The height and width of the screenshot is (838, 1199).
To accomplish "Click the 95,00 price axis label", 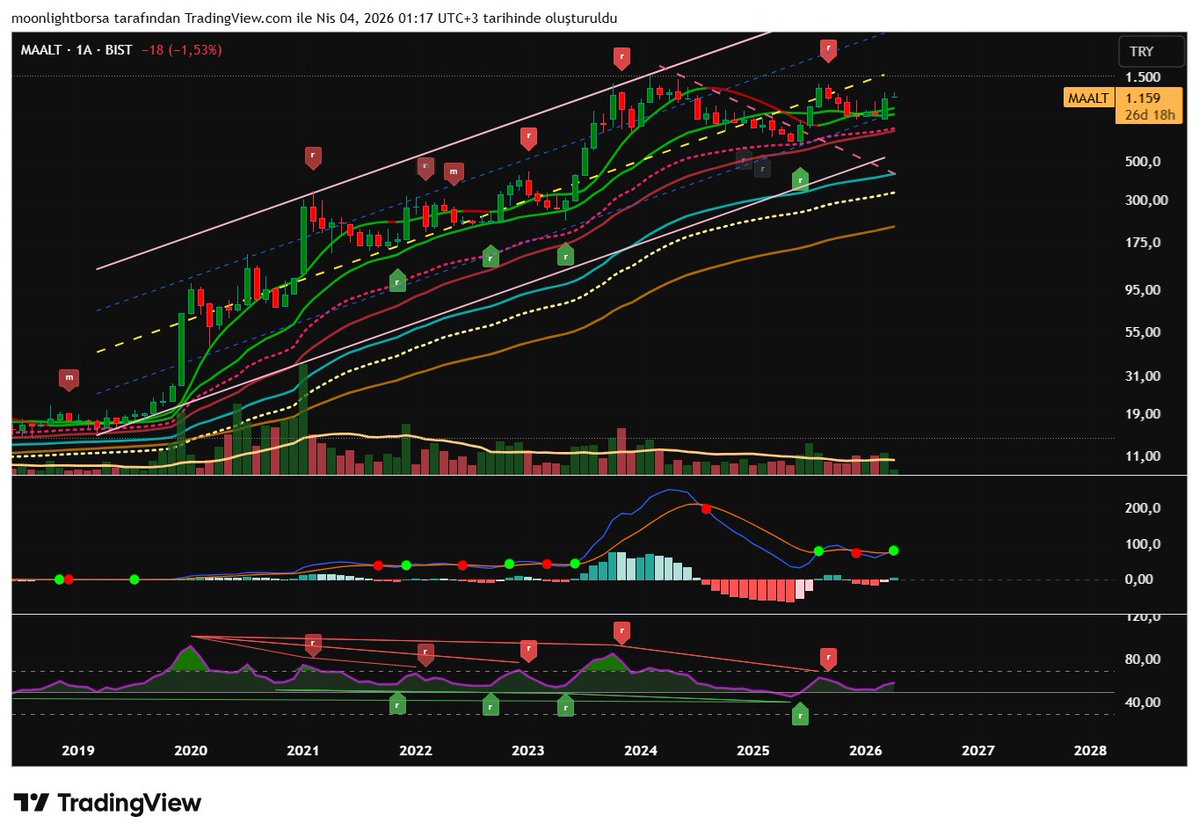I will (1142, 290).
